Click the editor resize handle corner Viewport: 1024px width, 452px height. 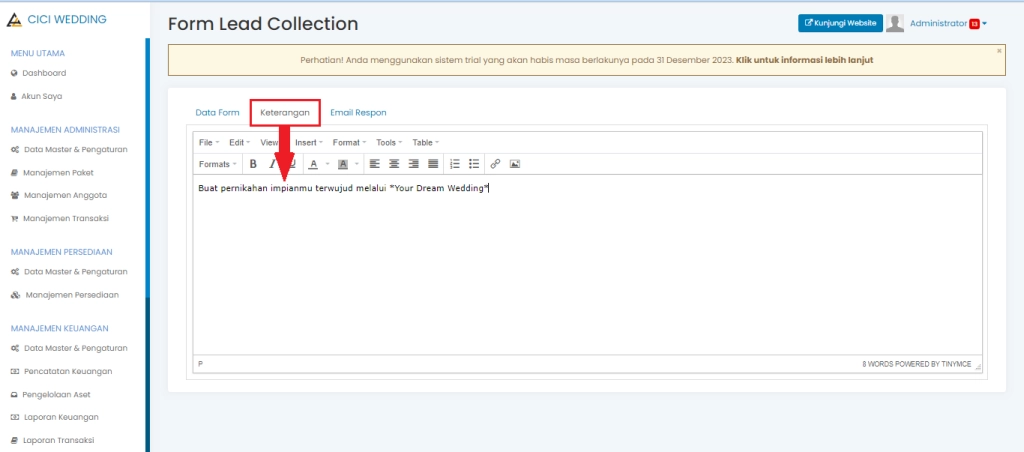[978, 366]
